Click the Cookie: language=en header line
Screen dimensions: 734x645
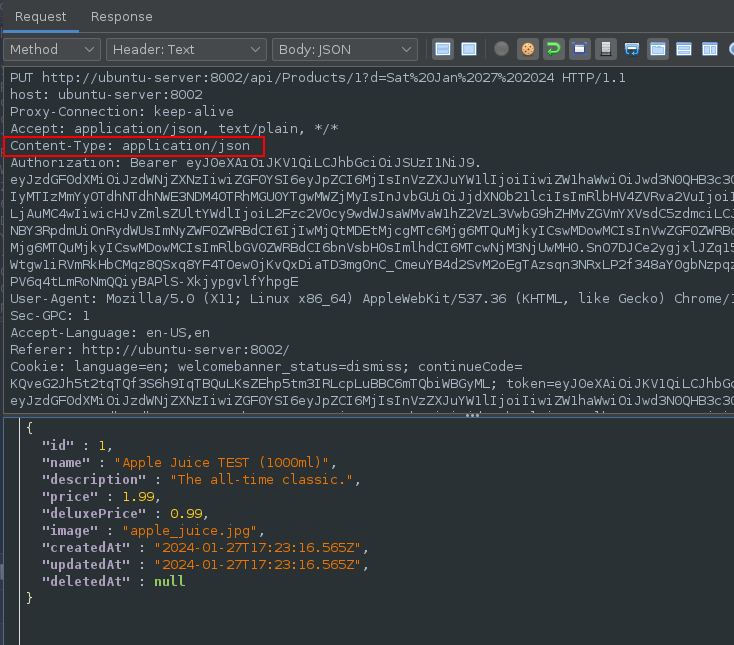pos(266,366)
